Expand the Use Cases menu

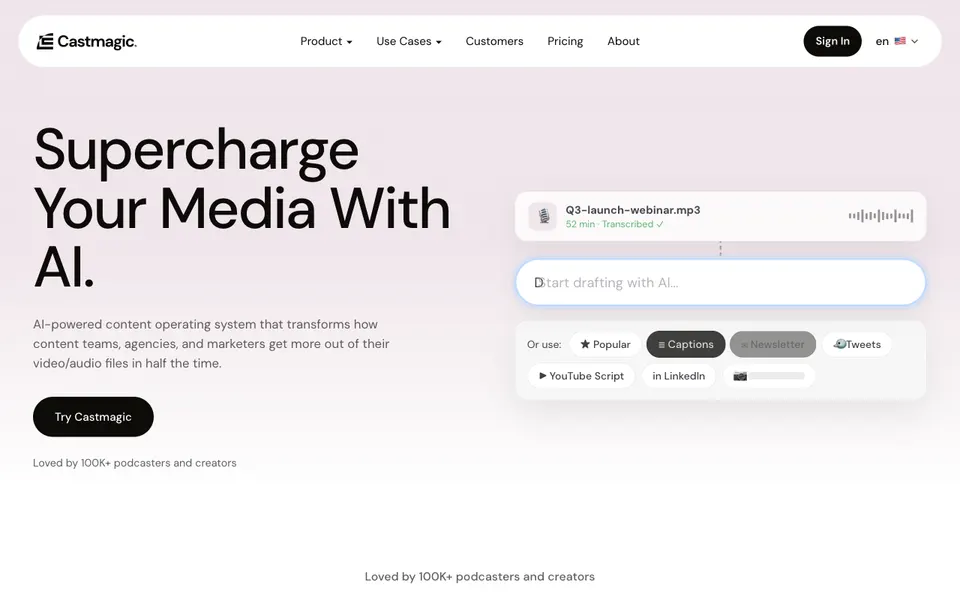[408, 41]
